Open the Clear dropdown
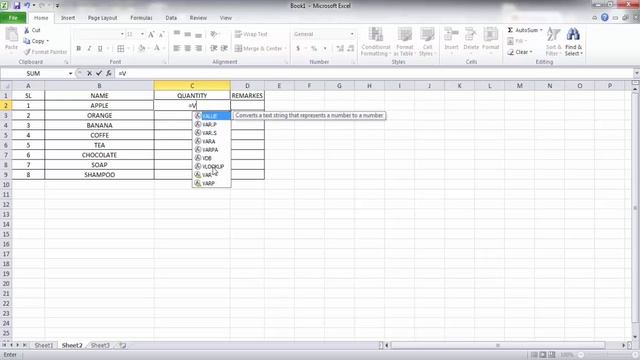Screen dimensions: 640x360 [x=520, y=52]
